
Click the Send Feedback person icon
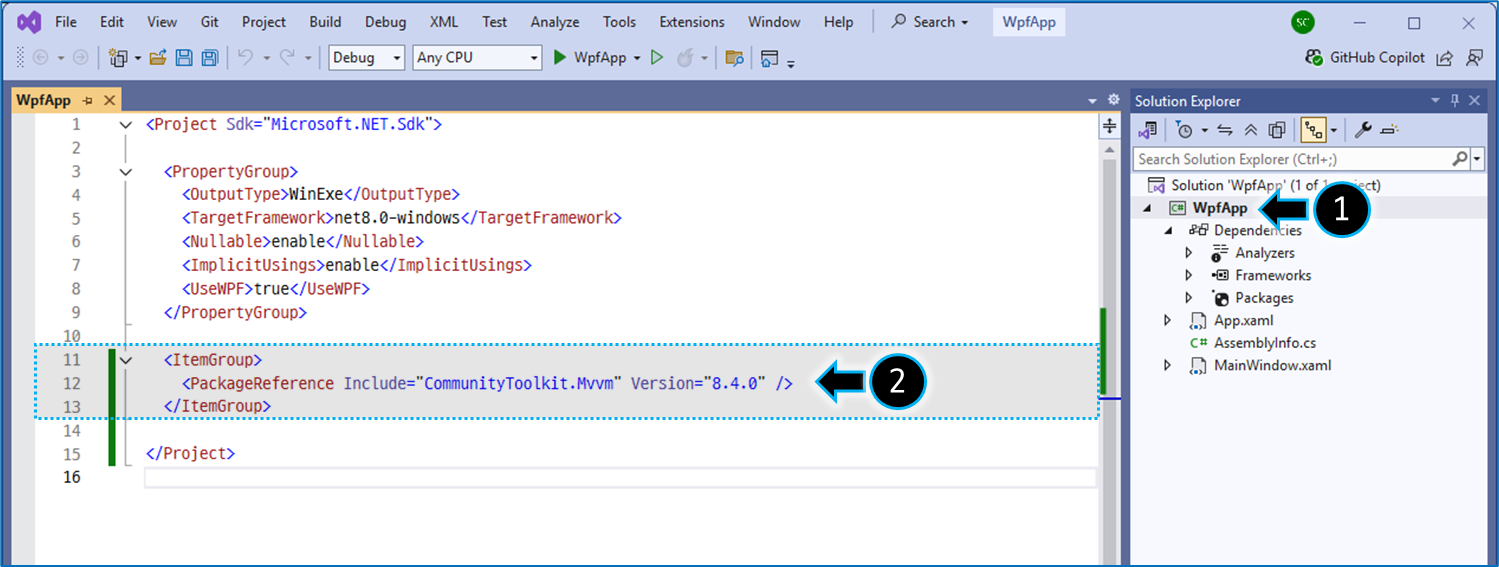[1474, 58]
